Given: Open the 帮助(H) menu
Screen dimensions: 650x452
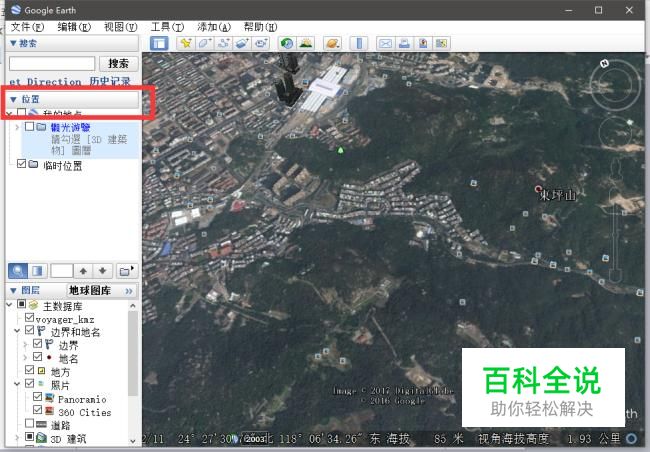Looking at the screenshot, I should (x=260, y=27).
